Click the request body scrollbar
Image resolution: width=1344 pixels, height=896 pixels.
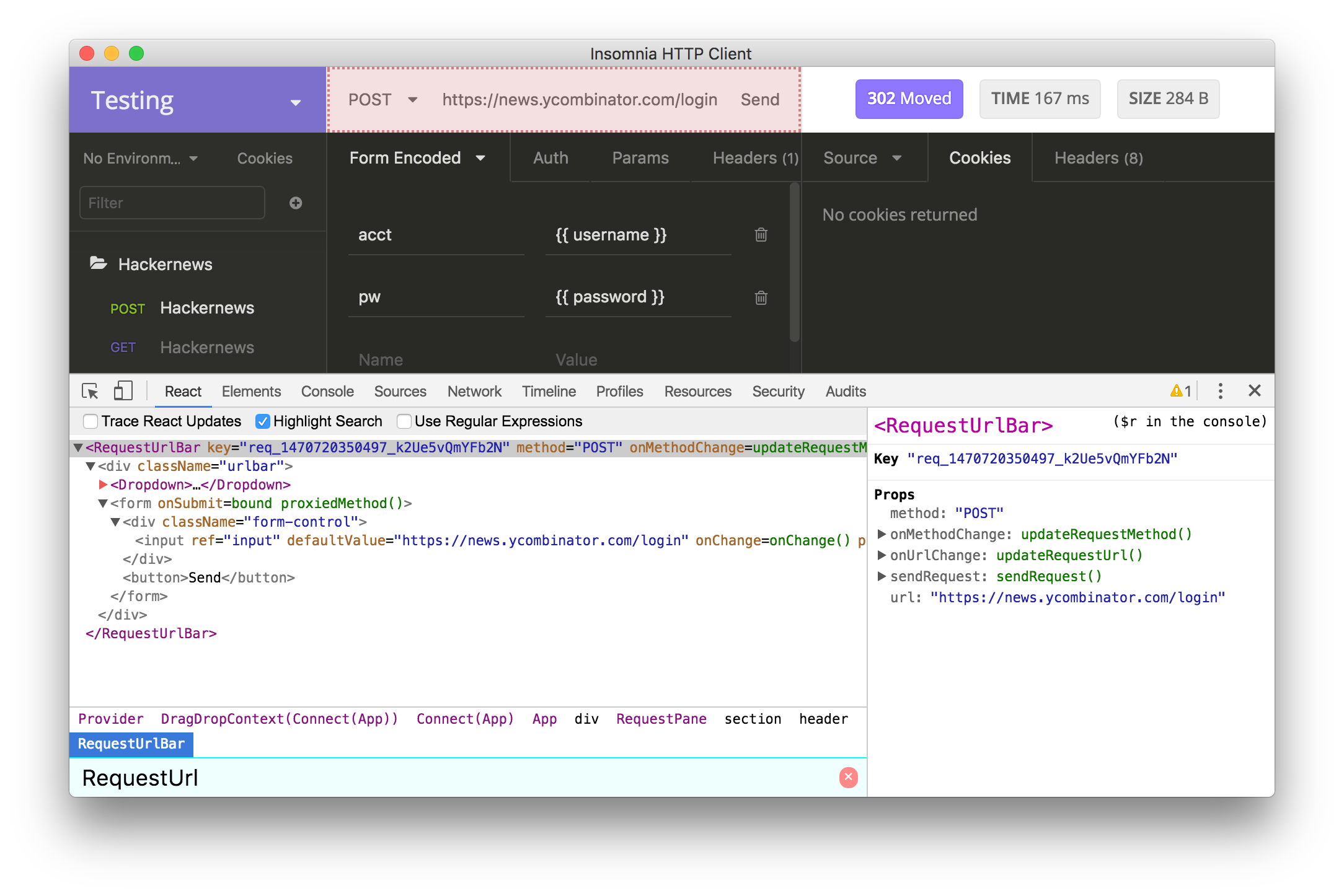coord(795,263)
